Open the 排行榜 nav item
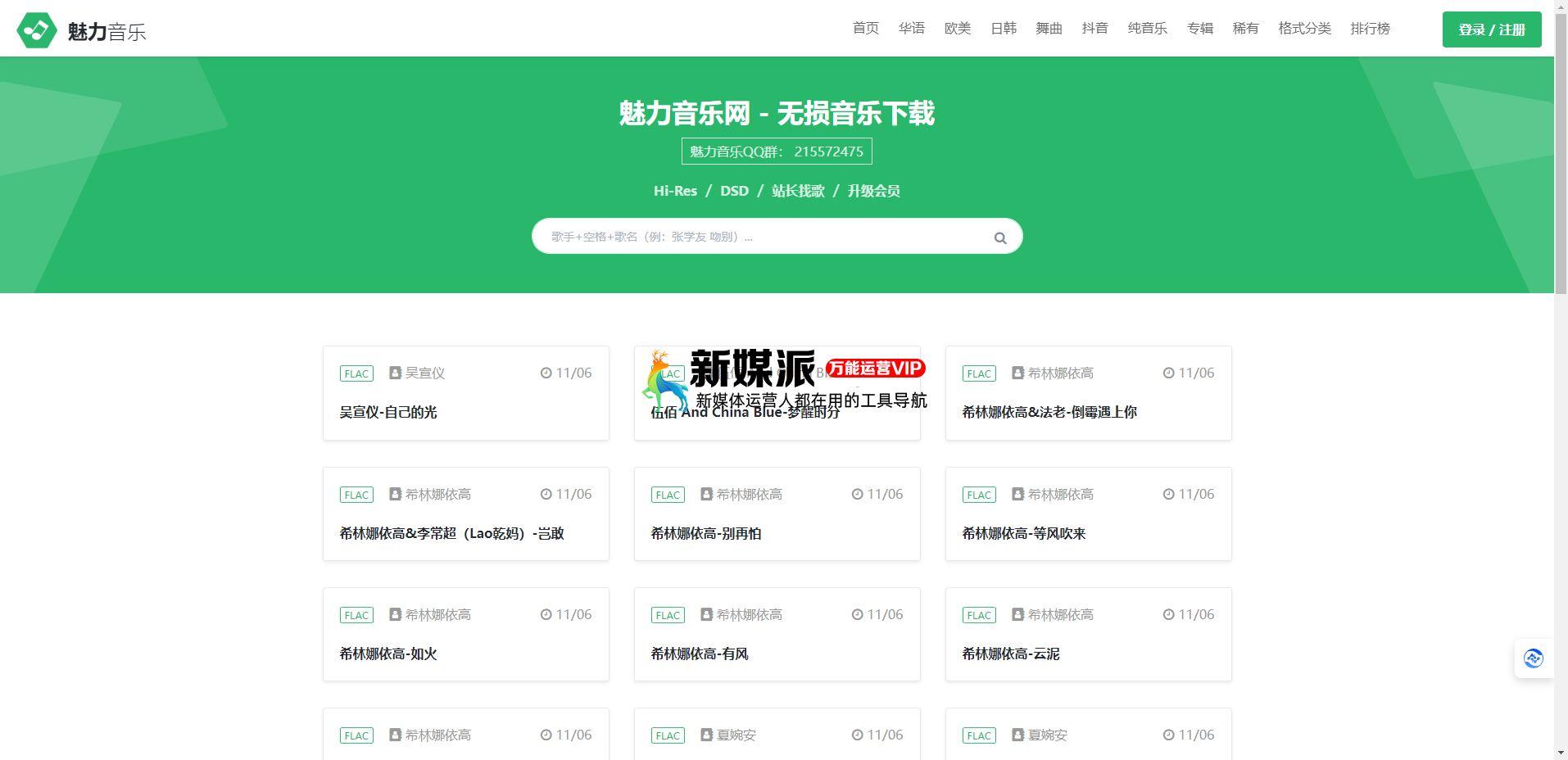The width and height of the screenshot is (1568, 760). (x=1370, y=29)
